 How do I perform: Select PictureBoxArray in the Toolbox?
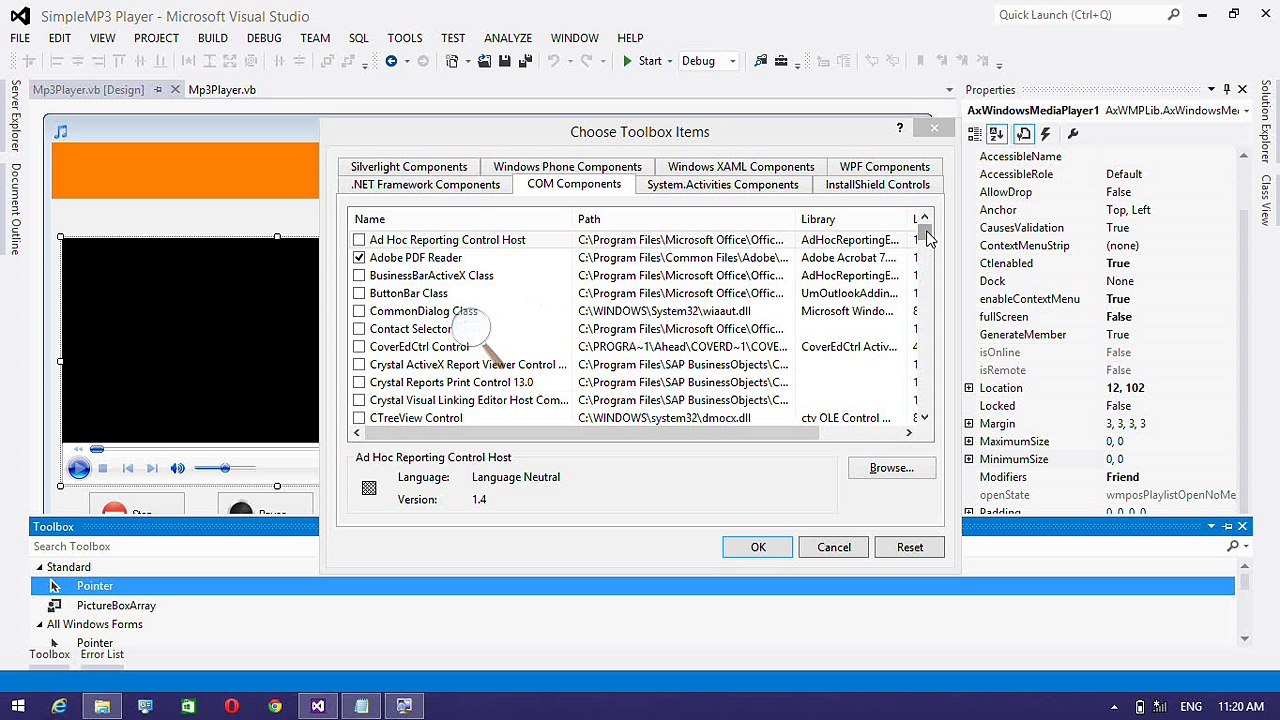(116, 605)
